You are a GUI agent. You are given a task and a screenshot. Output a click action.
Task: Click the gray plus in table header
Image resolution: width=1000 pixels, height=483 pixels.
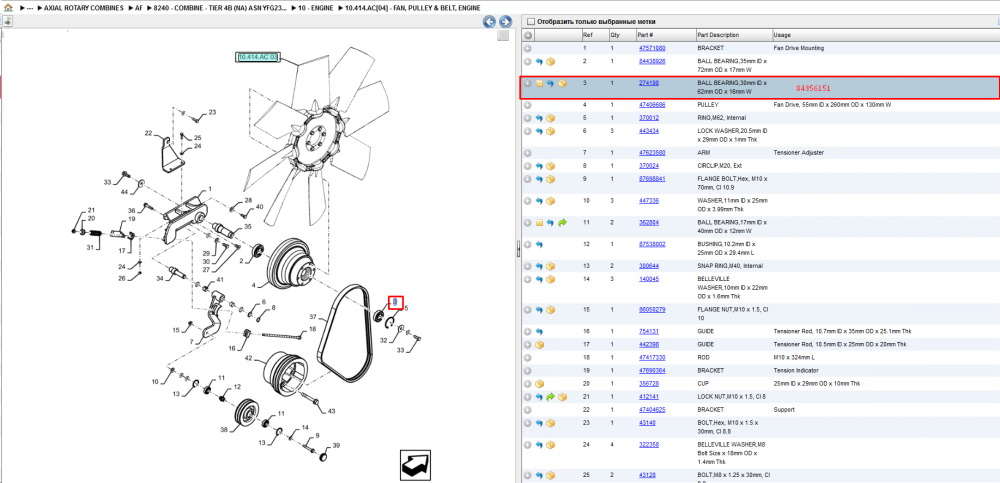528,35
